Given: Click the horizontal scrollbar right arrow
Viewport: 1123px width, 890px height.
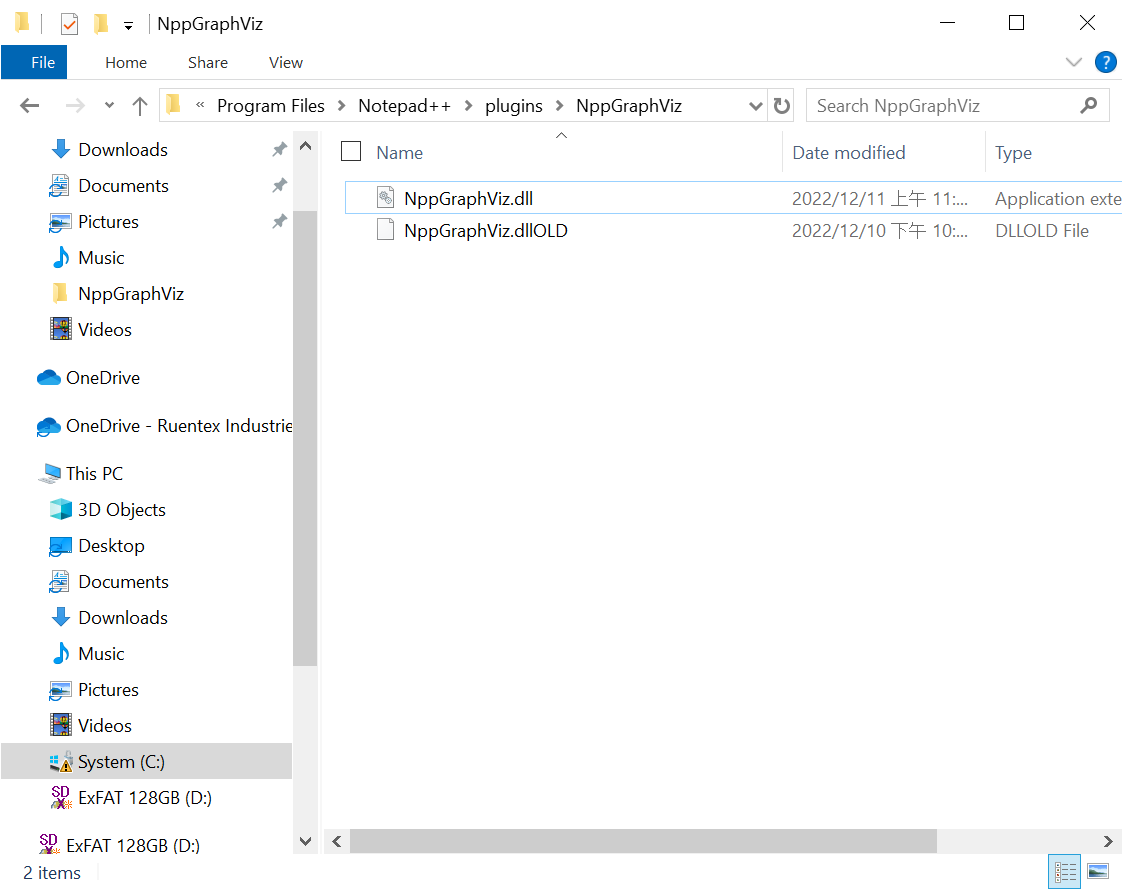Looking at the screenshot, I should click(x=1107, y=841).
